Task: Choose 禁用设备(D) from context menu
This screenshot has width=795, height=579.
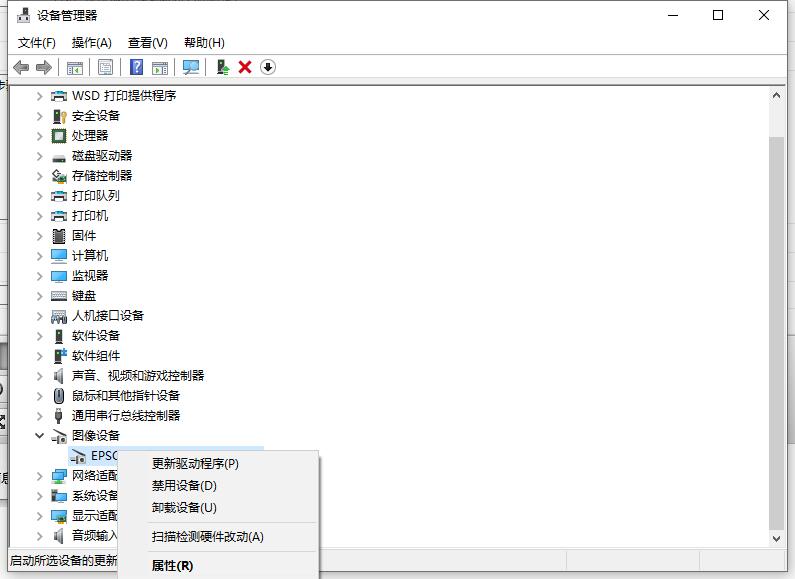Action: [218, 486]
